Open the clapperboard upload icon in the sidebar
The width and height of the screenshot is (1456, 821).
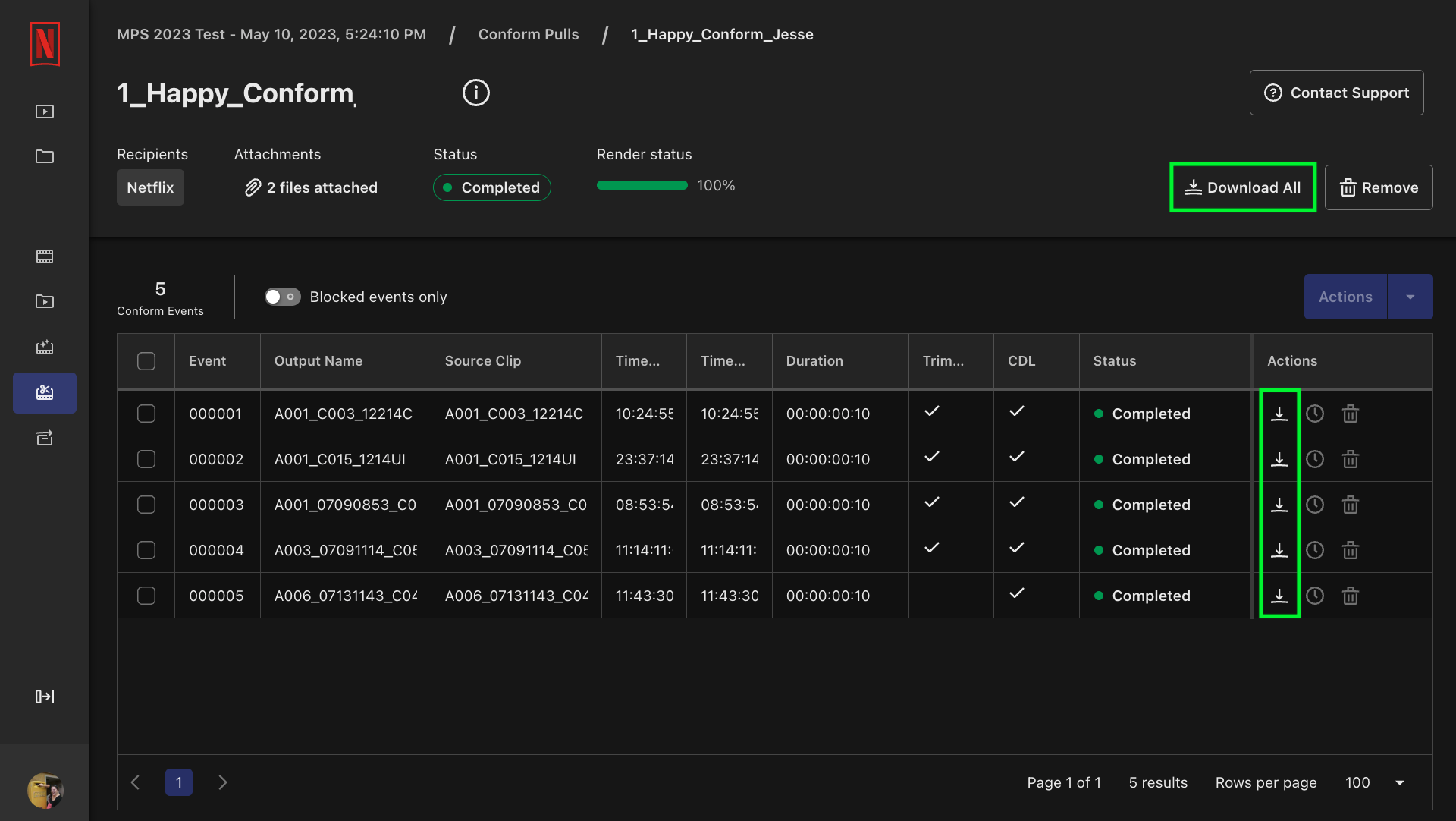[45, 347]
